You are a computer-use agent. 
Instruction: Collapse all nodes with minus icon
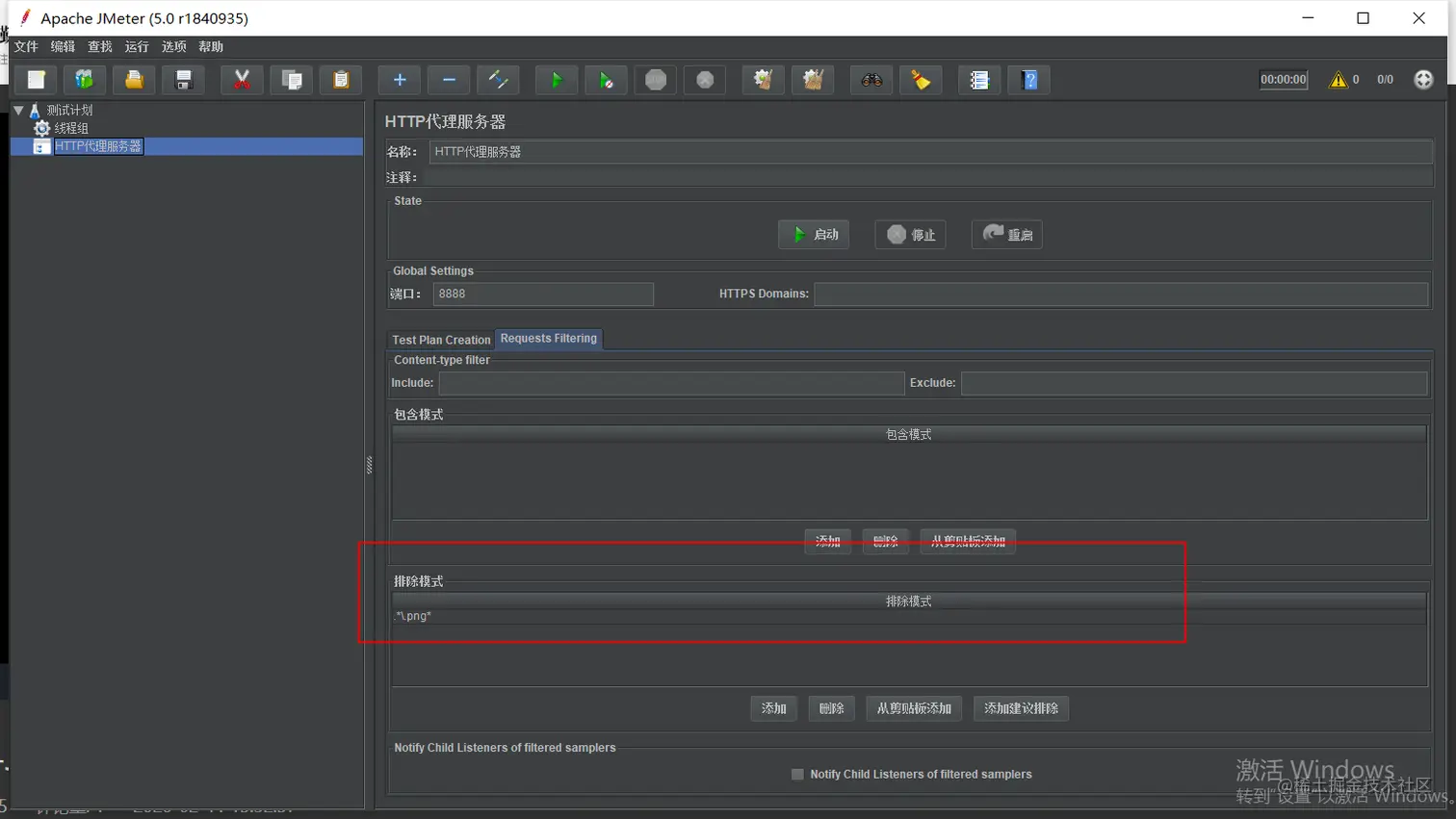tap(449, 80)
